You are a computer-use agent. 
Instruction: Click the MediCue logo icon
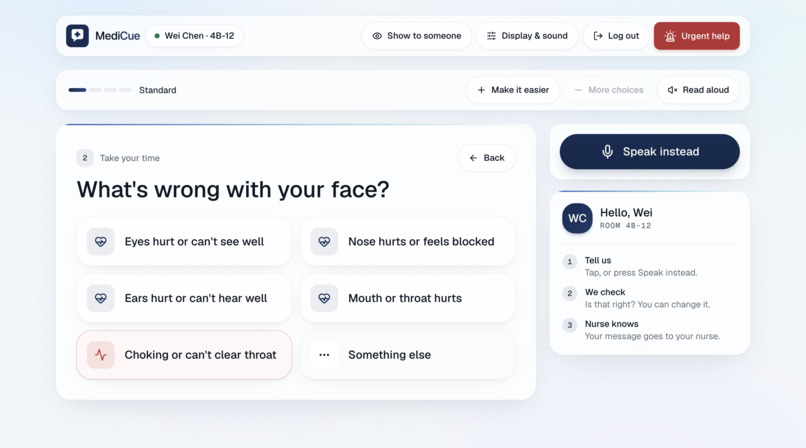[77, 36]
